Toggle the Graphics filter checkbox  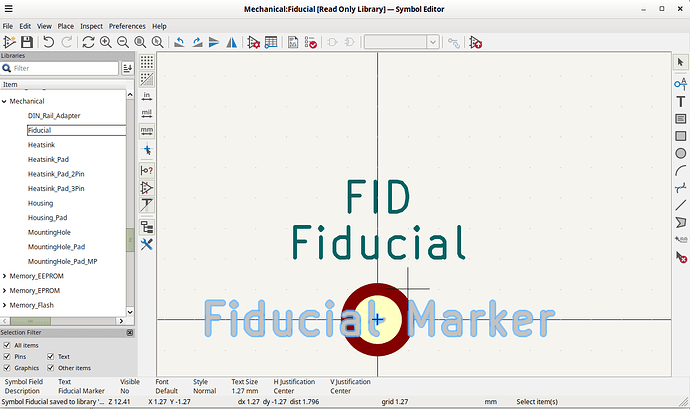(x=8, y=368)
